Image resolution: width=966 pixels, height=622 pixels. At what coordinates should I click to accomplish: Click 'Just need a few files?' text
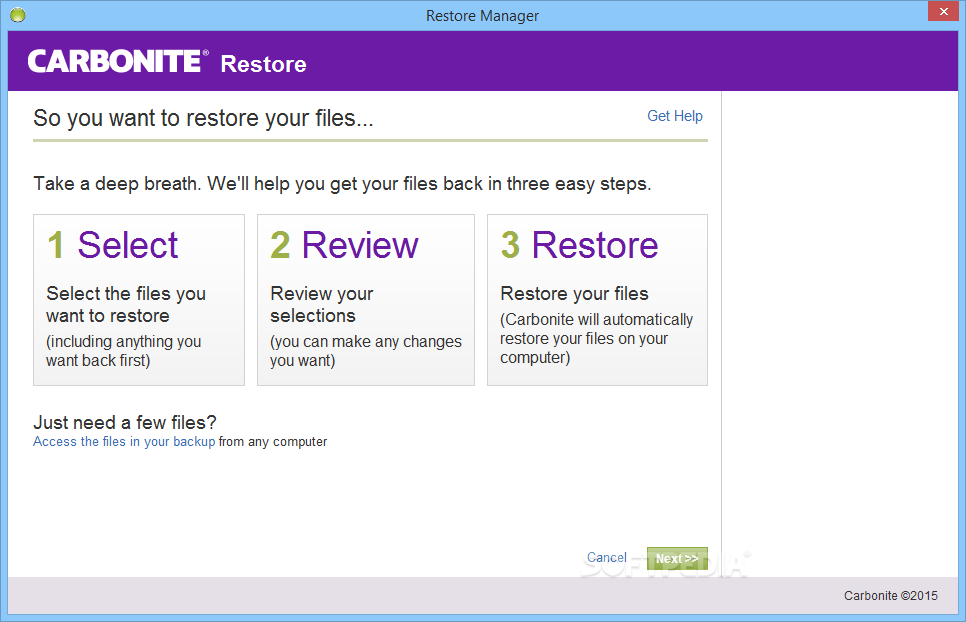point(124,422)
